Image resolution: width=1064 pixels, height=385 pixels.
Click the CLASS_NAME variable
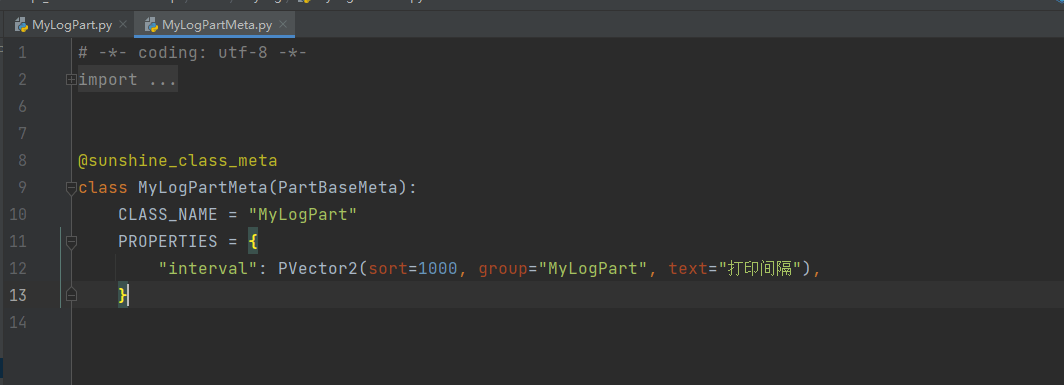[x=168, y=215]
